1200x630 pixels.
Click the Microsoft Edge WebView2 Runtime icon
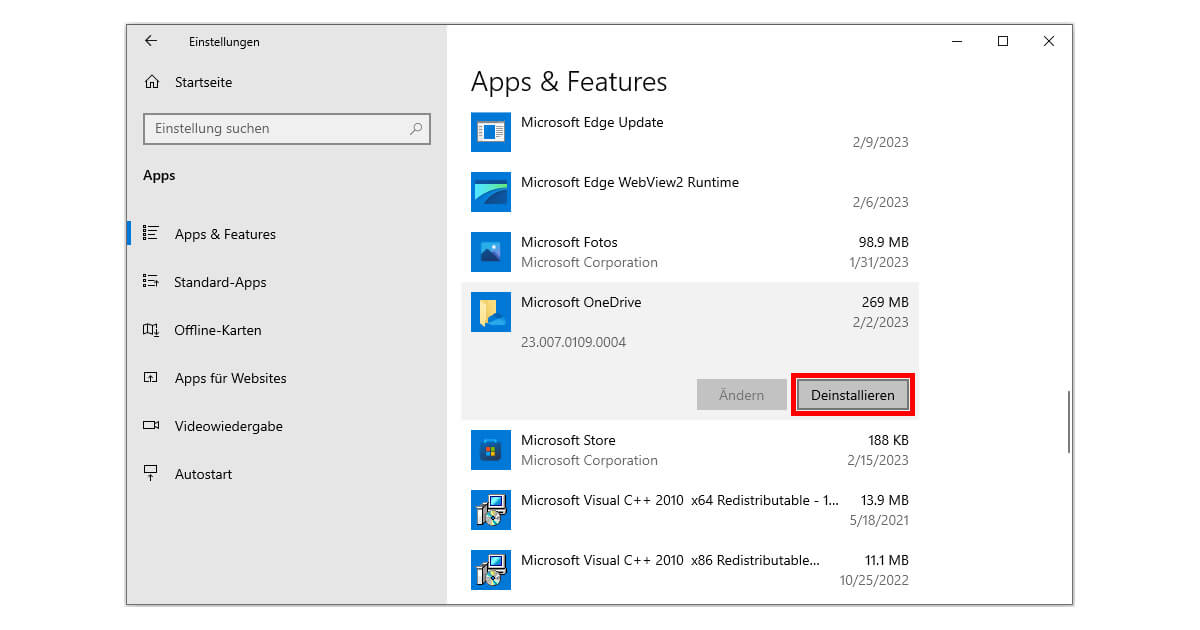(490, 192)
